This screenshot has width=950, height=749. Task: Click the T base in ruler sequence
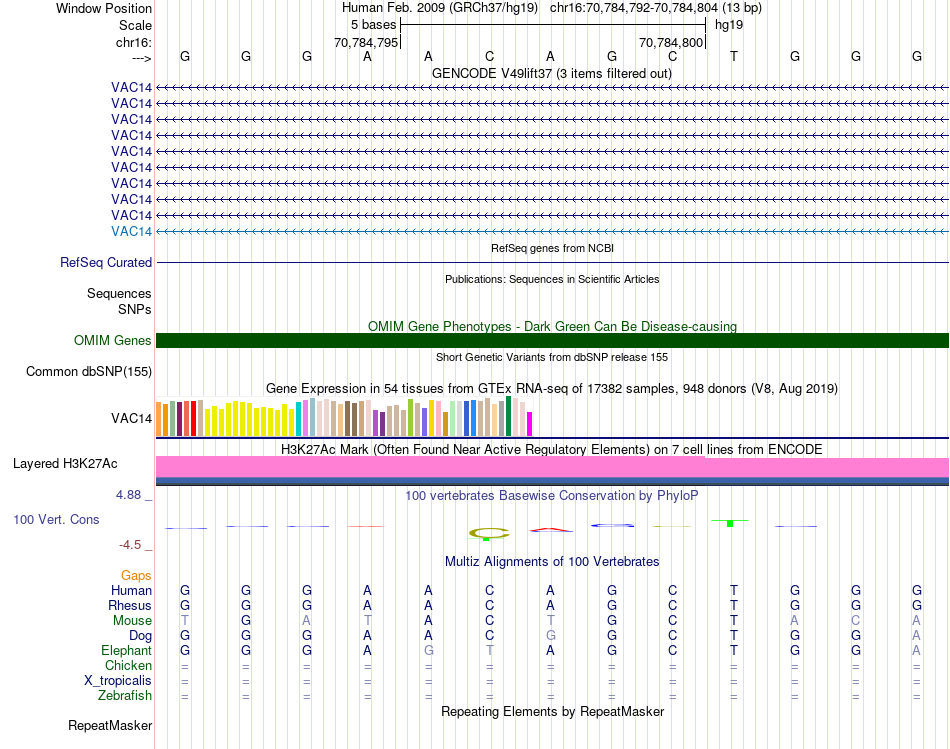point(734,56)
